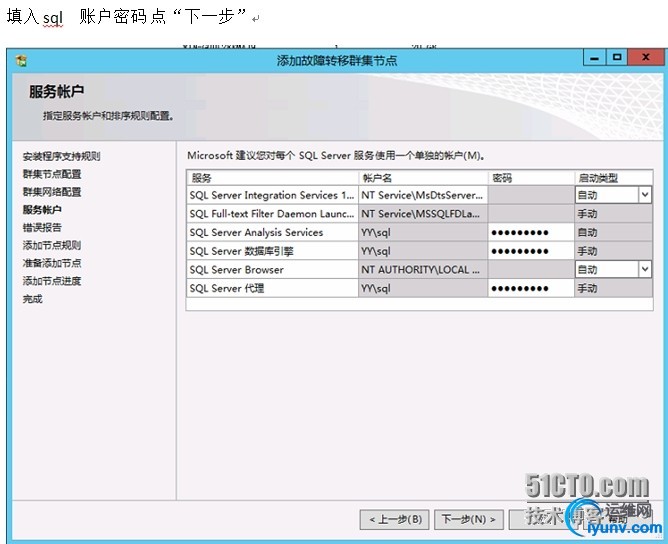Click the 启动类型 column header

[613, 178]
